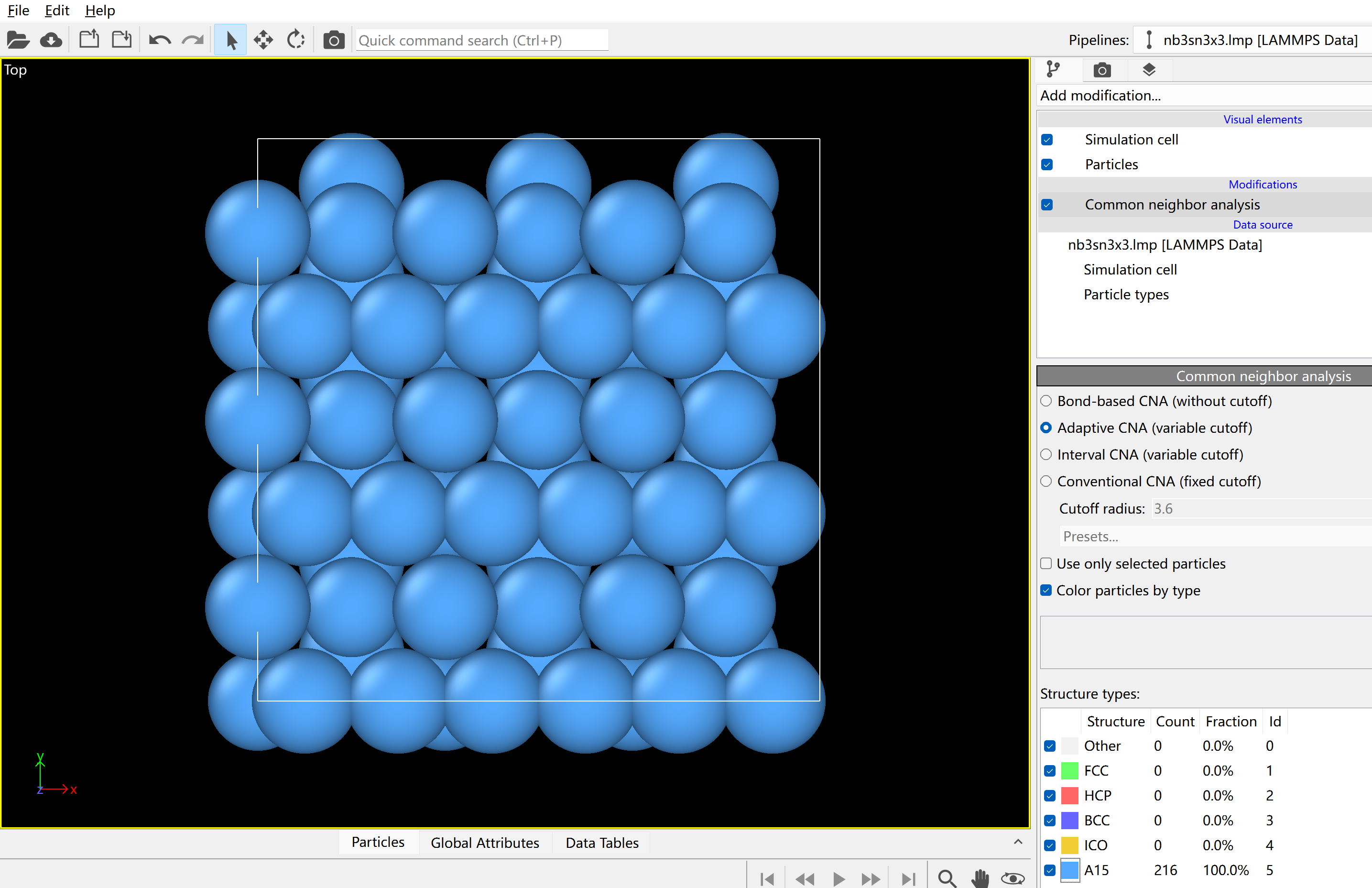Click the zoom magnifier icon

[x=947, y=877]
